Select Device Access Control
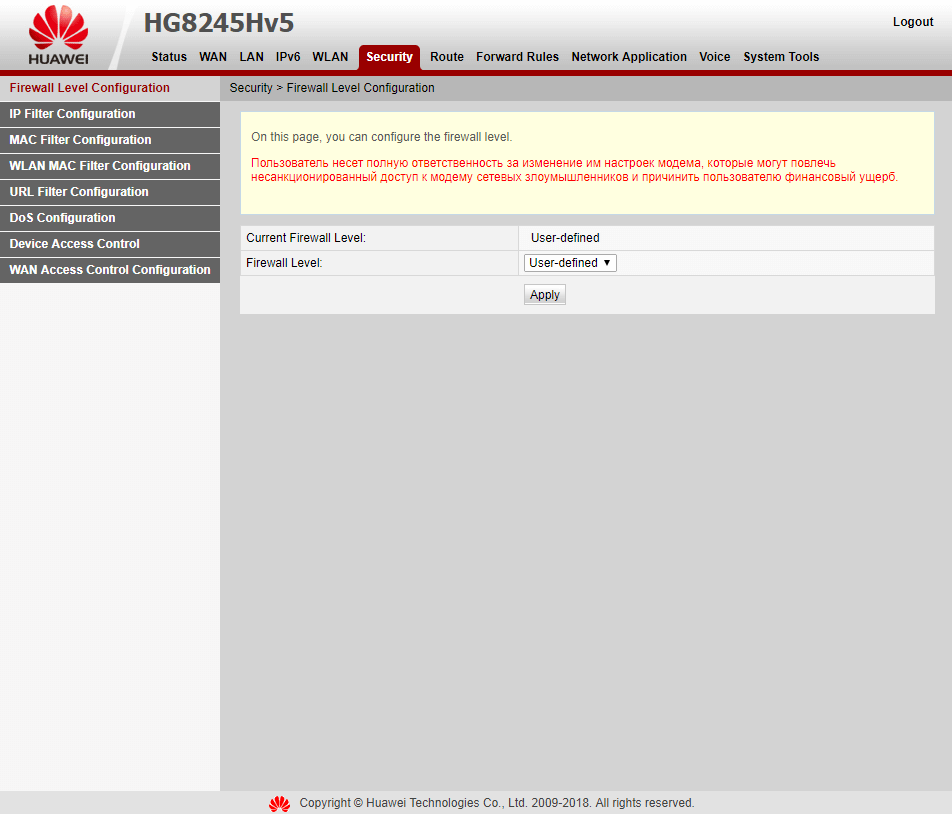This screenshot has height=814, width=952. (74, 243)
